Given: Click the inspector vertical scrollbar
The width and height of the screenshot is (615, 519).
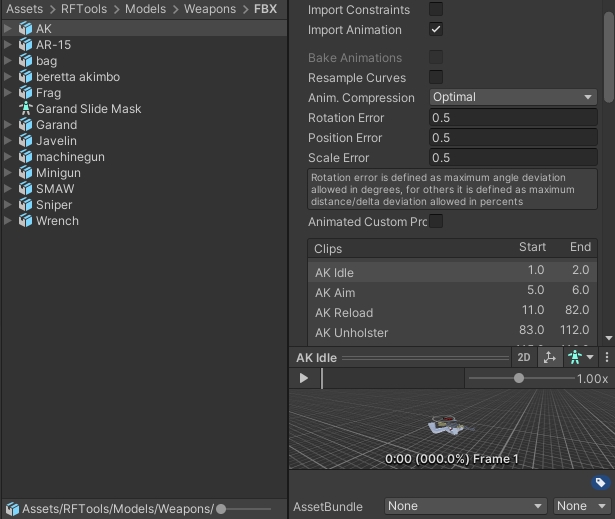Looking at the screenshot, I should coord(609,57).
